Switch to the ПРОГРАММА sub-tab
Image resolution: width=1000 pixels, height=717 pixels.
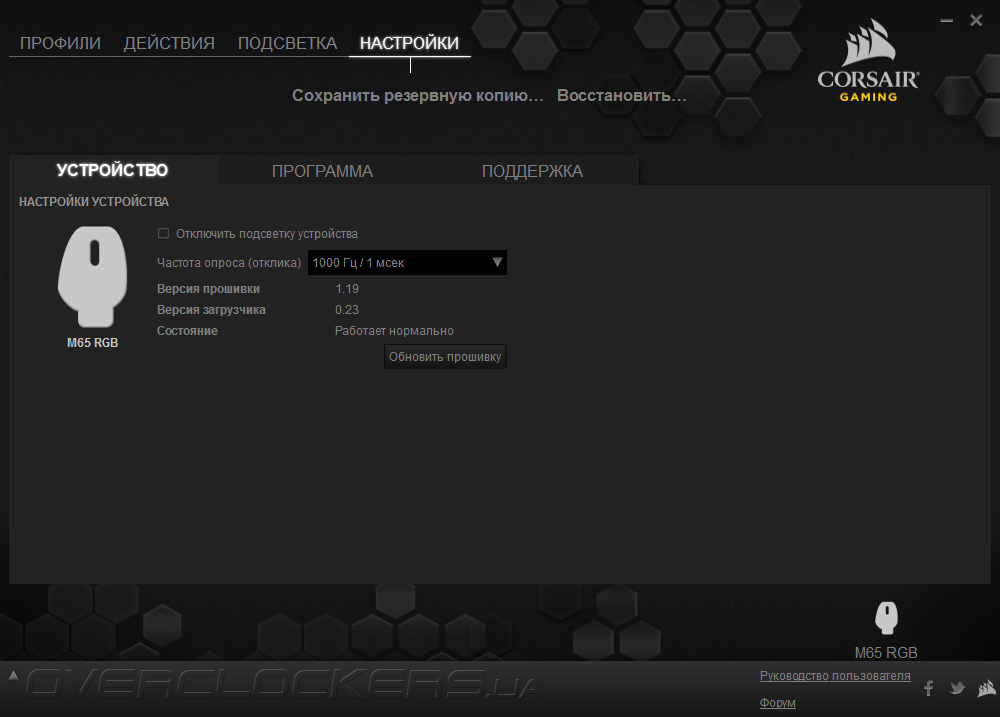click(x=323, y=171)
